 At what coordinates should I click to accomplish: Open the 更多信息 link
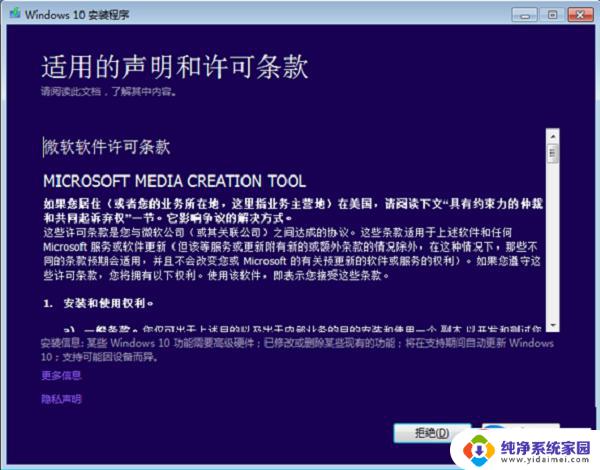(x=61, y=375)
